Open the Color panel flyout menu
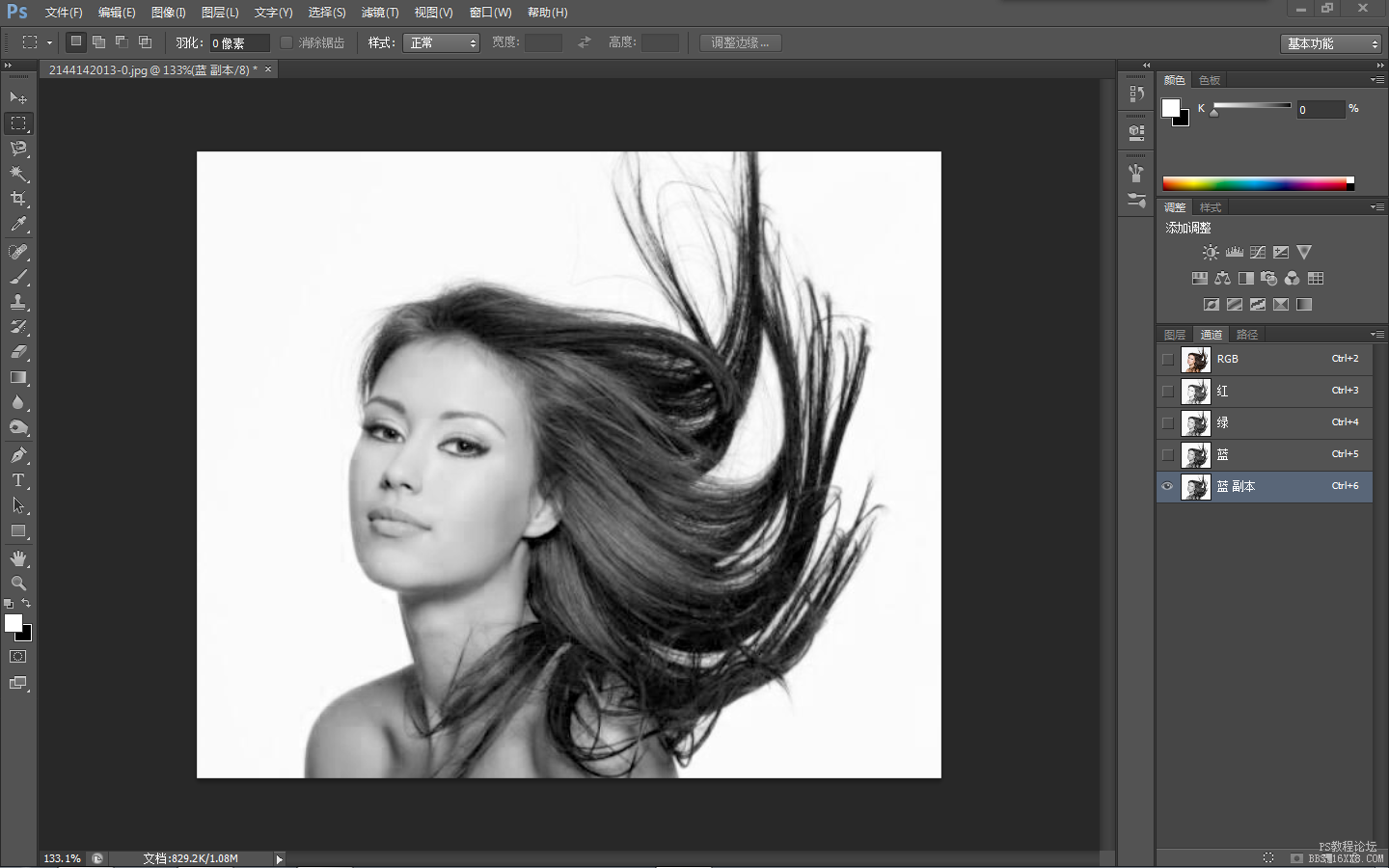Screen dimensions: 1389x868 (1377, 80)
